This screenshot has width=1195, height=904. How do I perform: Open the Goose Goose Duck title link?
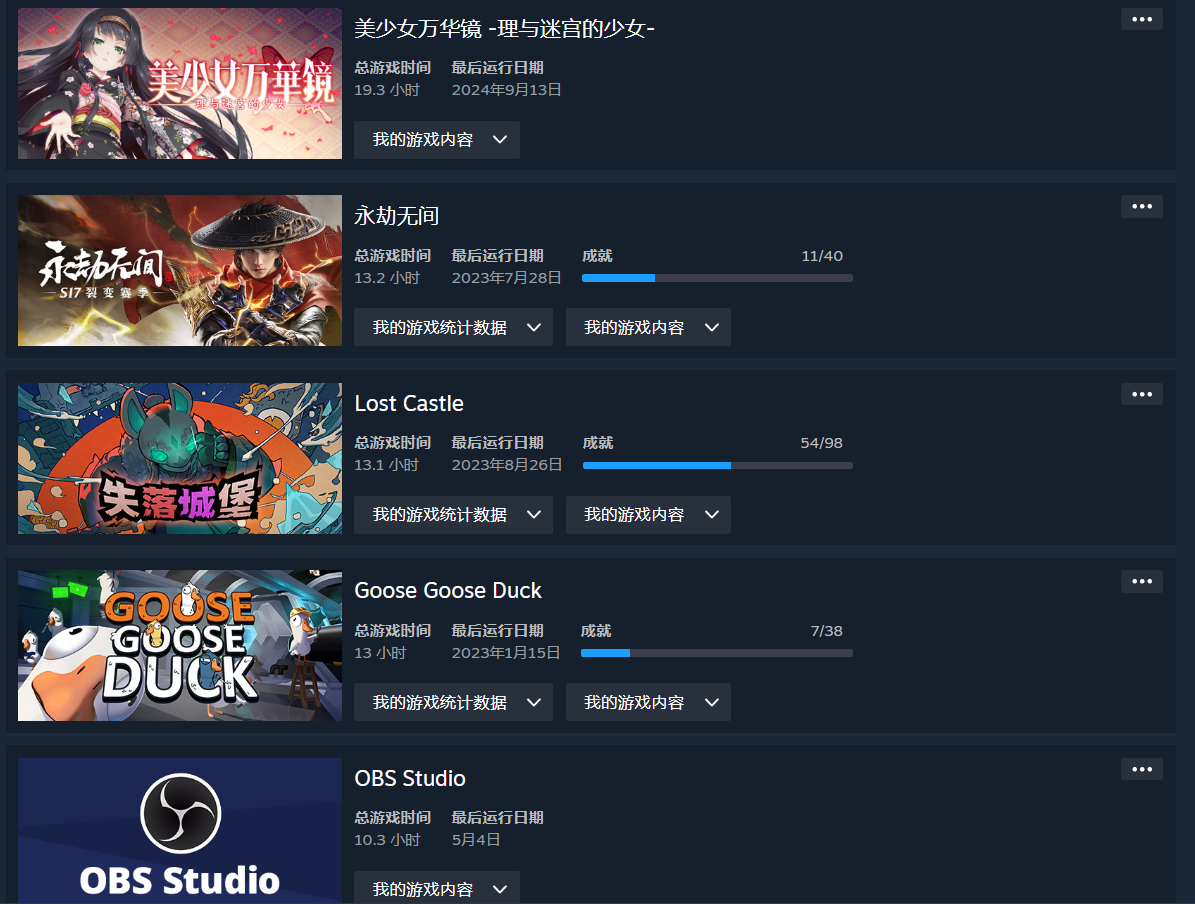pos(448,591)
